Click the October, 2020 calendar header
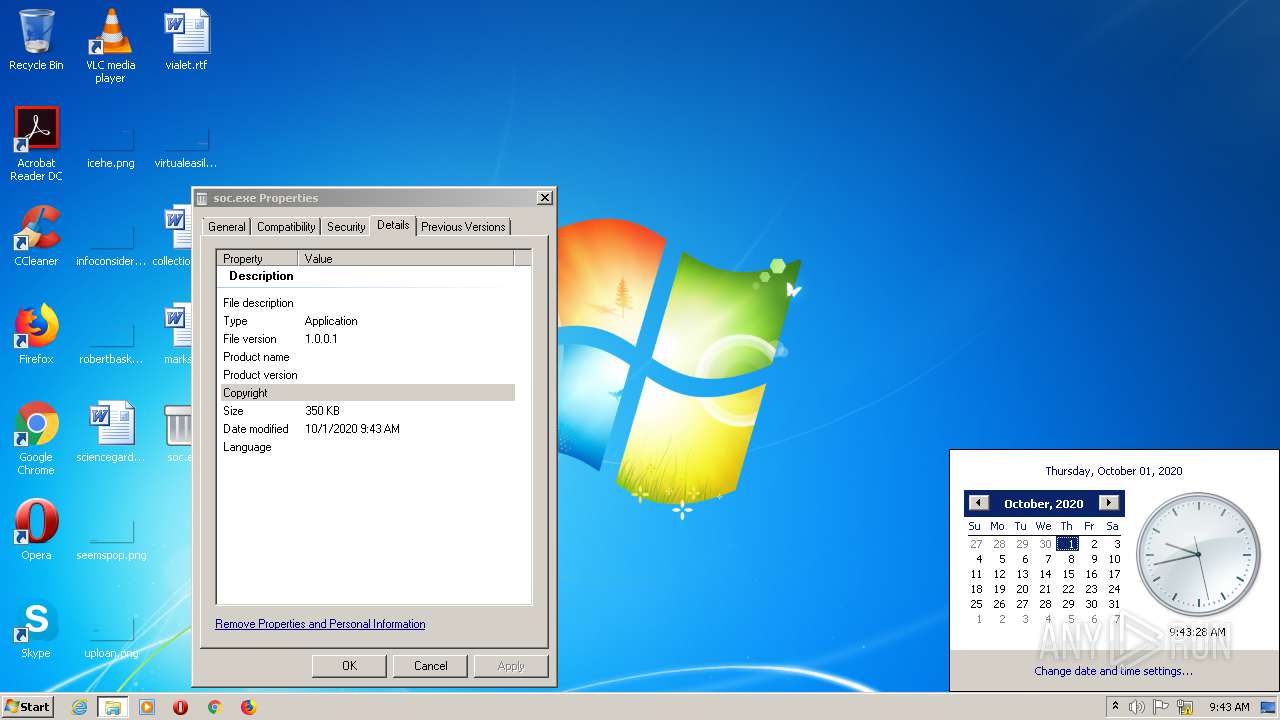 (x=1044, y=504)
